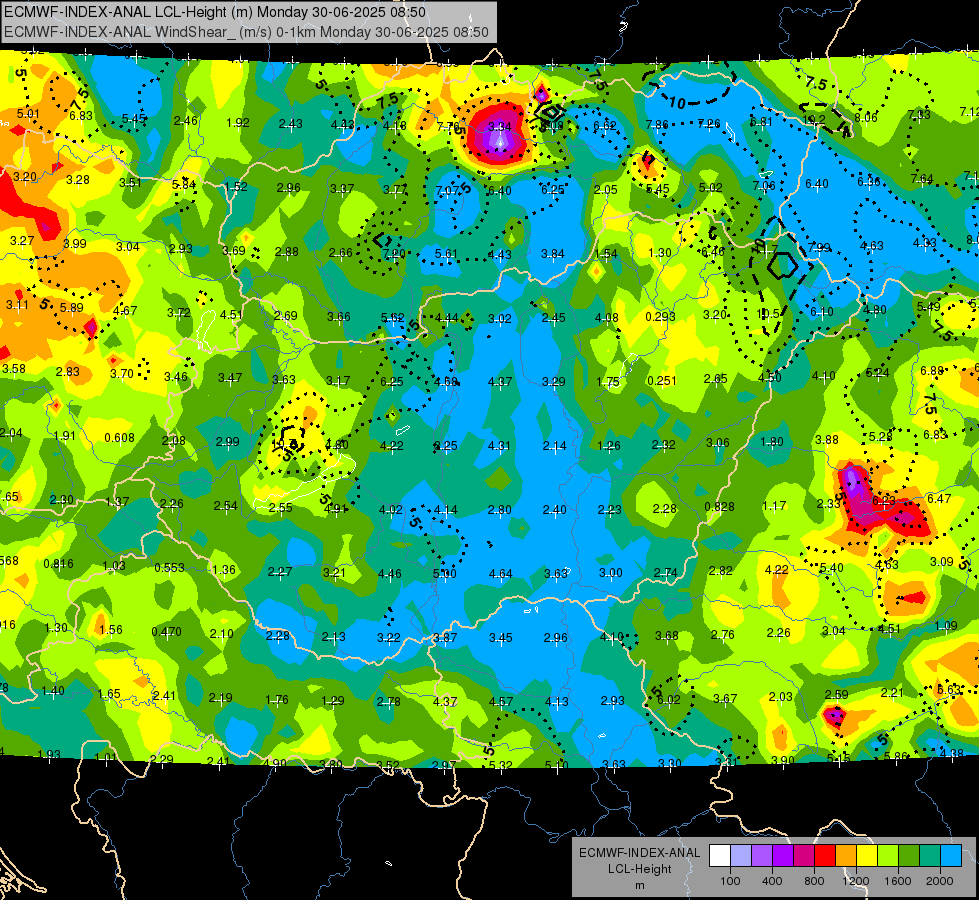Click the 800 legend scale label
Screen dimensions: 979x900
814,881
